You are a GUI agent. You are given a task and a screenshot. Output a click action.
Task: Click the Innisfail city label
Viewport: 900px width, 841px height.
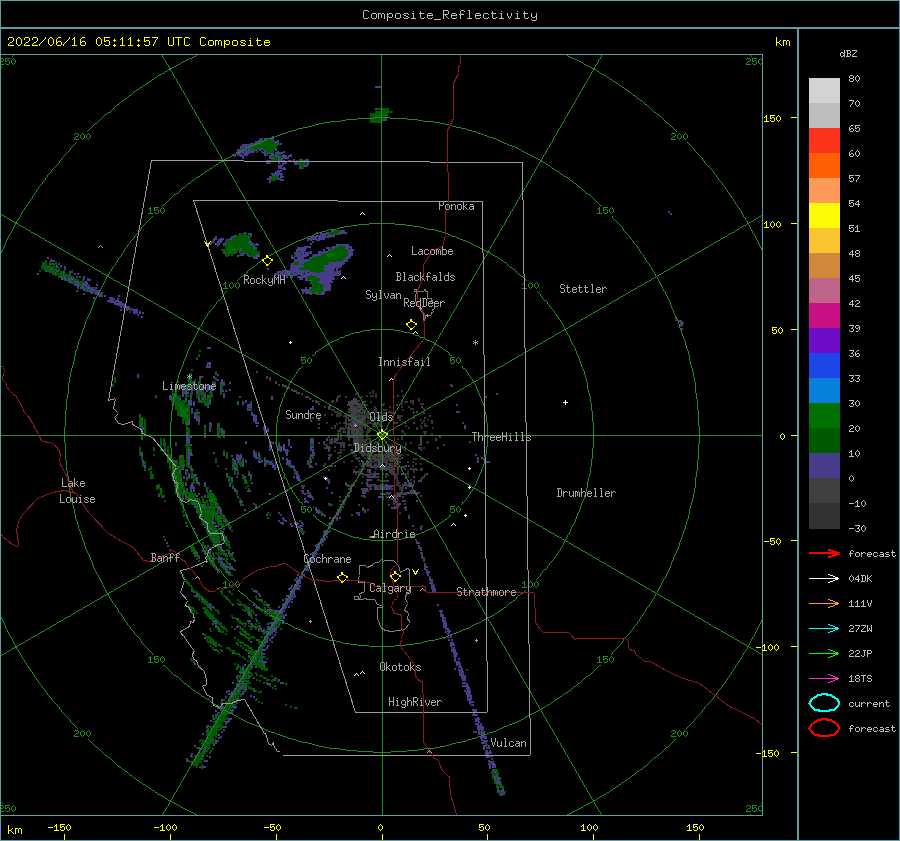[x=404, y=362]
